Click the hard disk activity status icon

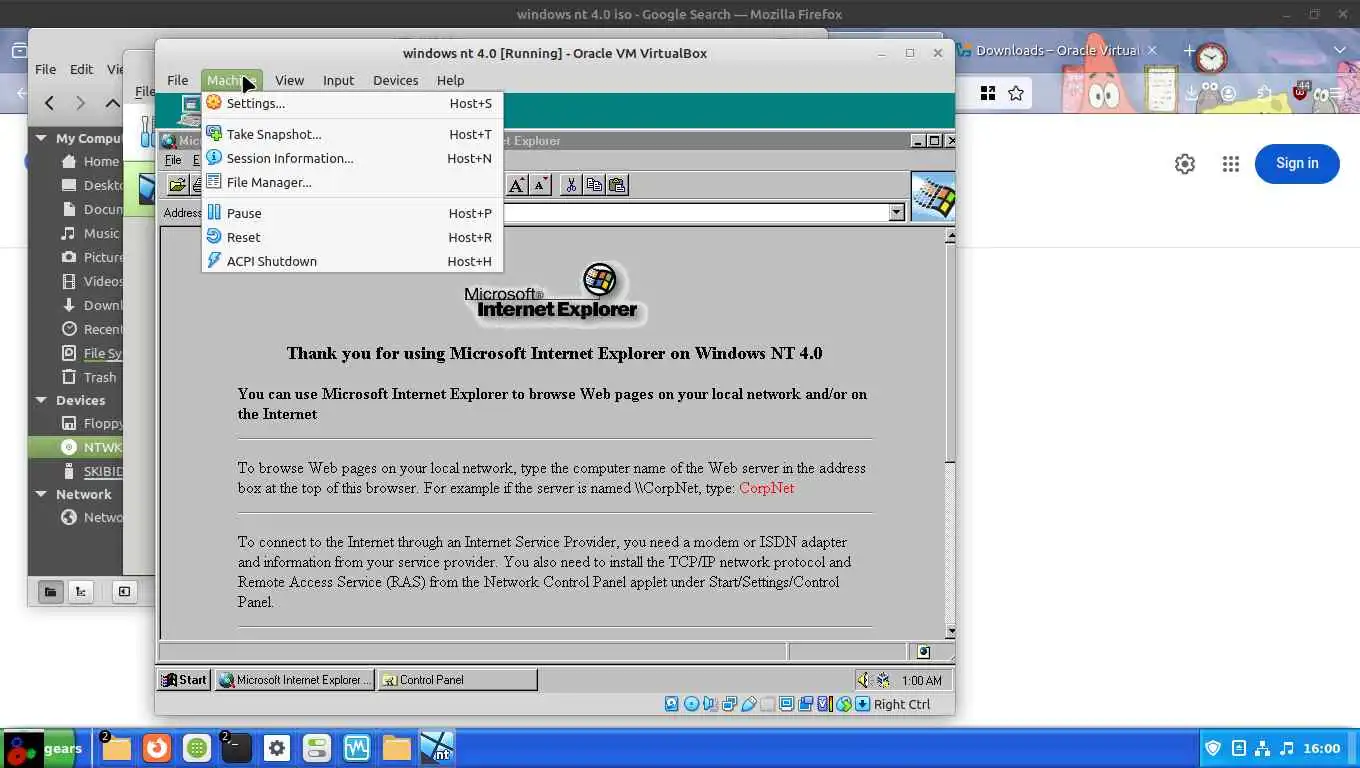point(672,704)
